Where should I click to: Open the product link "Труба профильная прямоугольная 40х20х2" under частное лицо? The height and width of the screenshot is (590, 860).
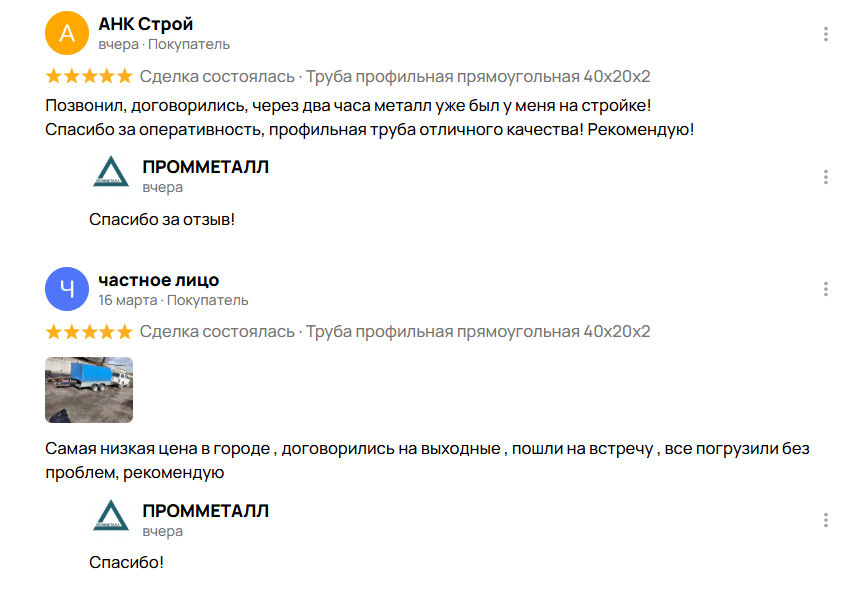[x=478, y=332]
